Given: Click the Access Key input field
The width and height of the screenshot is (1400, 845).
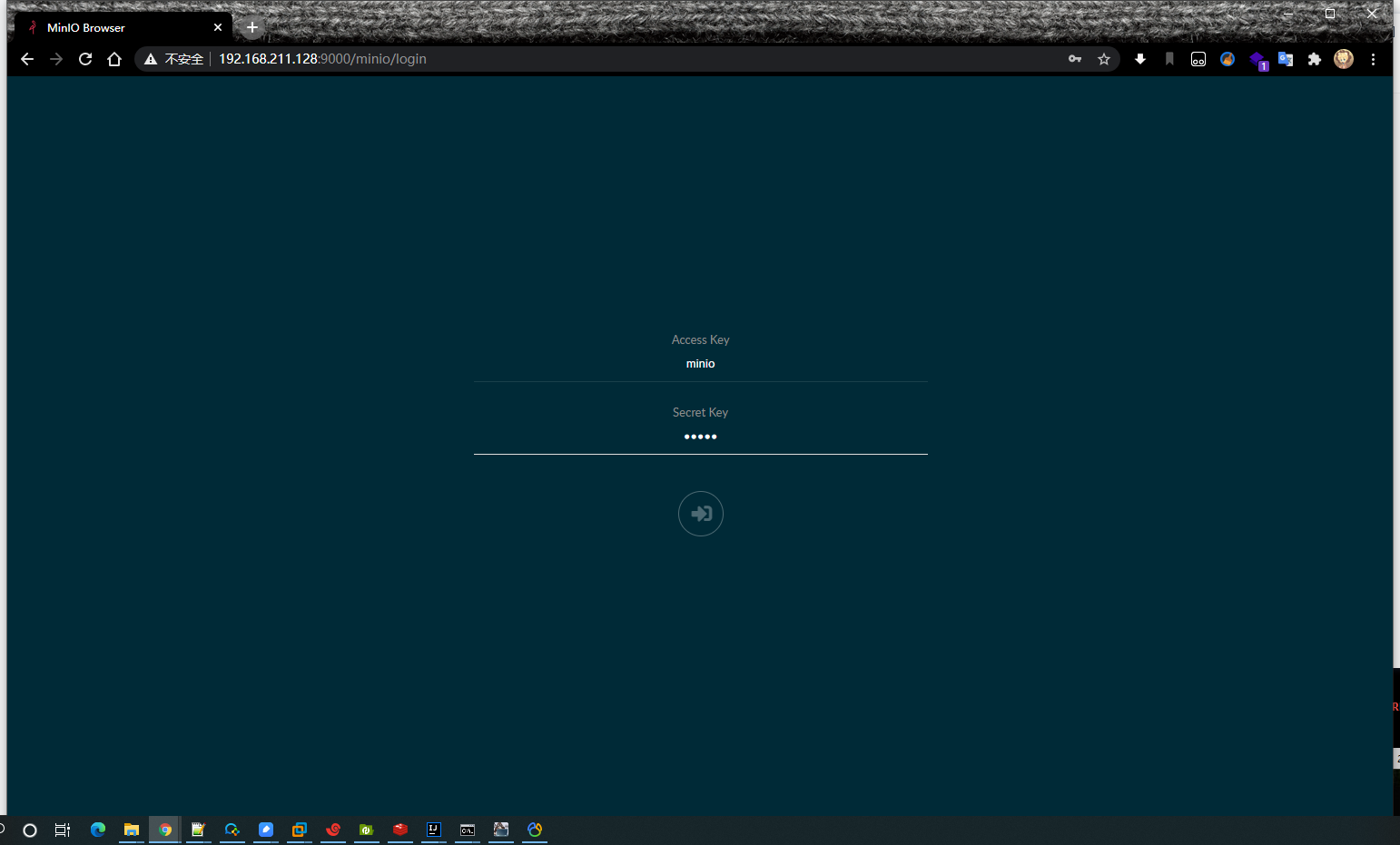Looking at the screenshot, I should point(700,363).
